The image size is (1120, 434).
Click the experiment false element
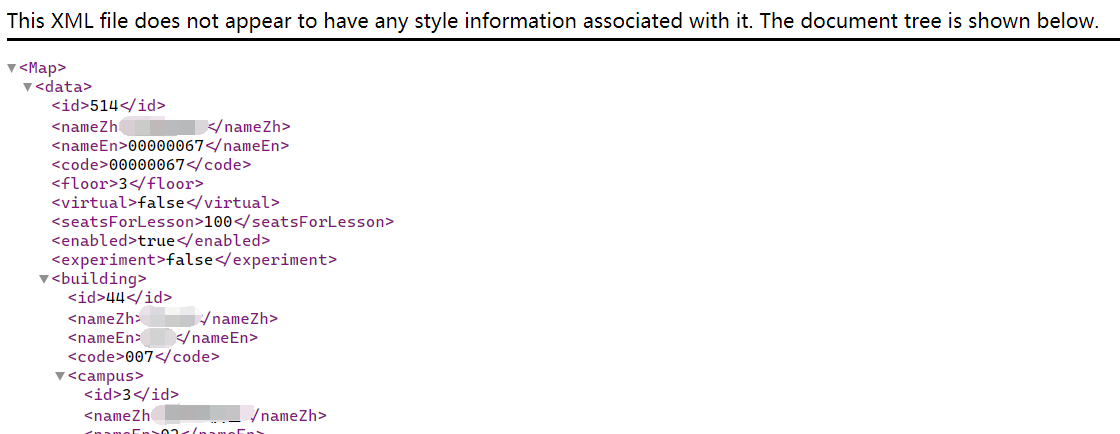coord(194,260)
